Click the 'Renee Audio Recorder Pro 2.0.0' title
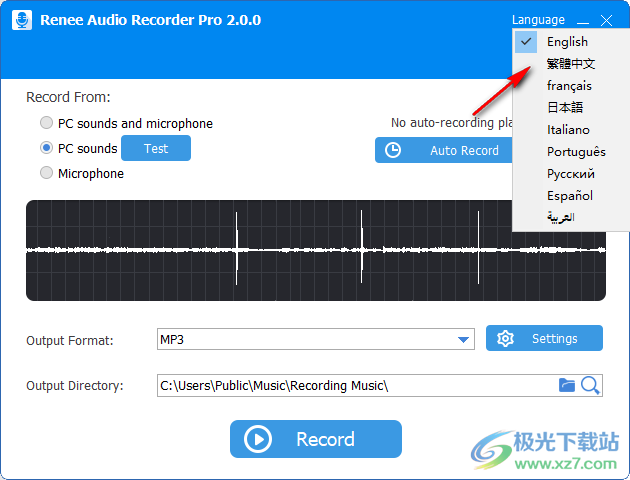The width and height of the screenshot is (630, 480). 151,20
